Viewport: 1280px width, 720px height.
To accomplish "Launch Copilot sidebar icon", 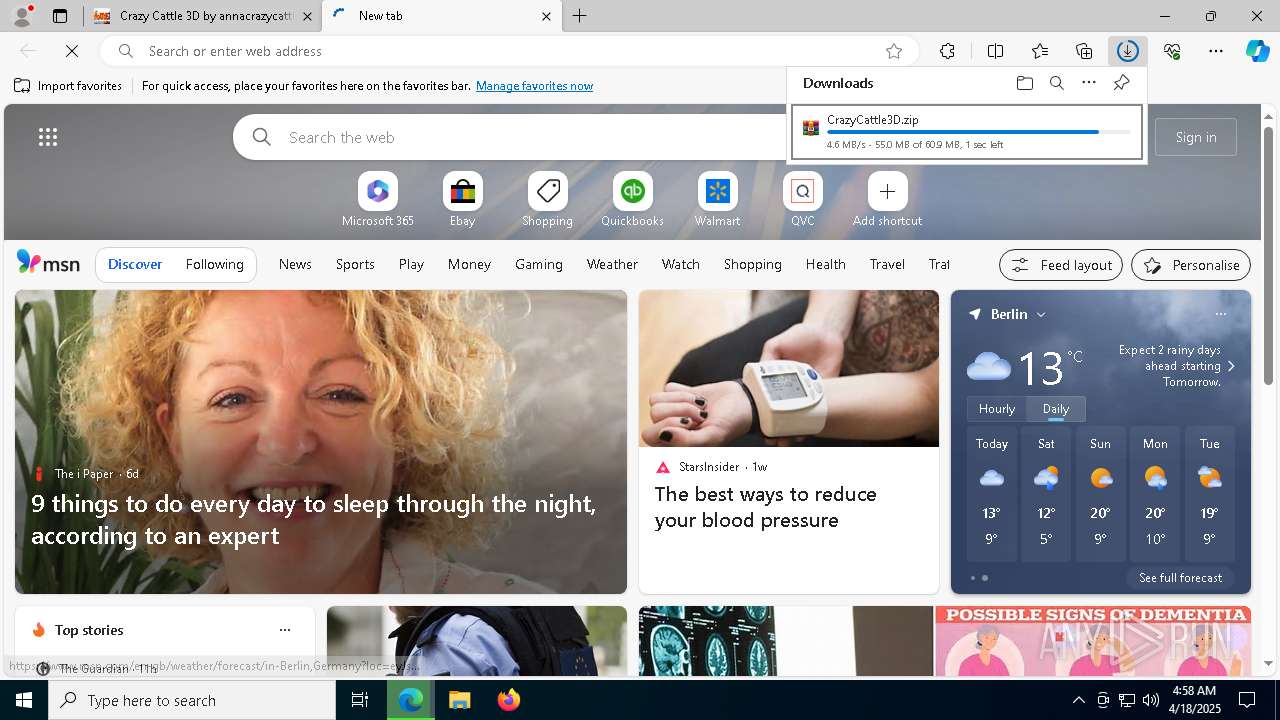I will point(1258,51).
